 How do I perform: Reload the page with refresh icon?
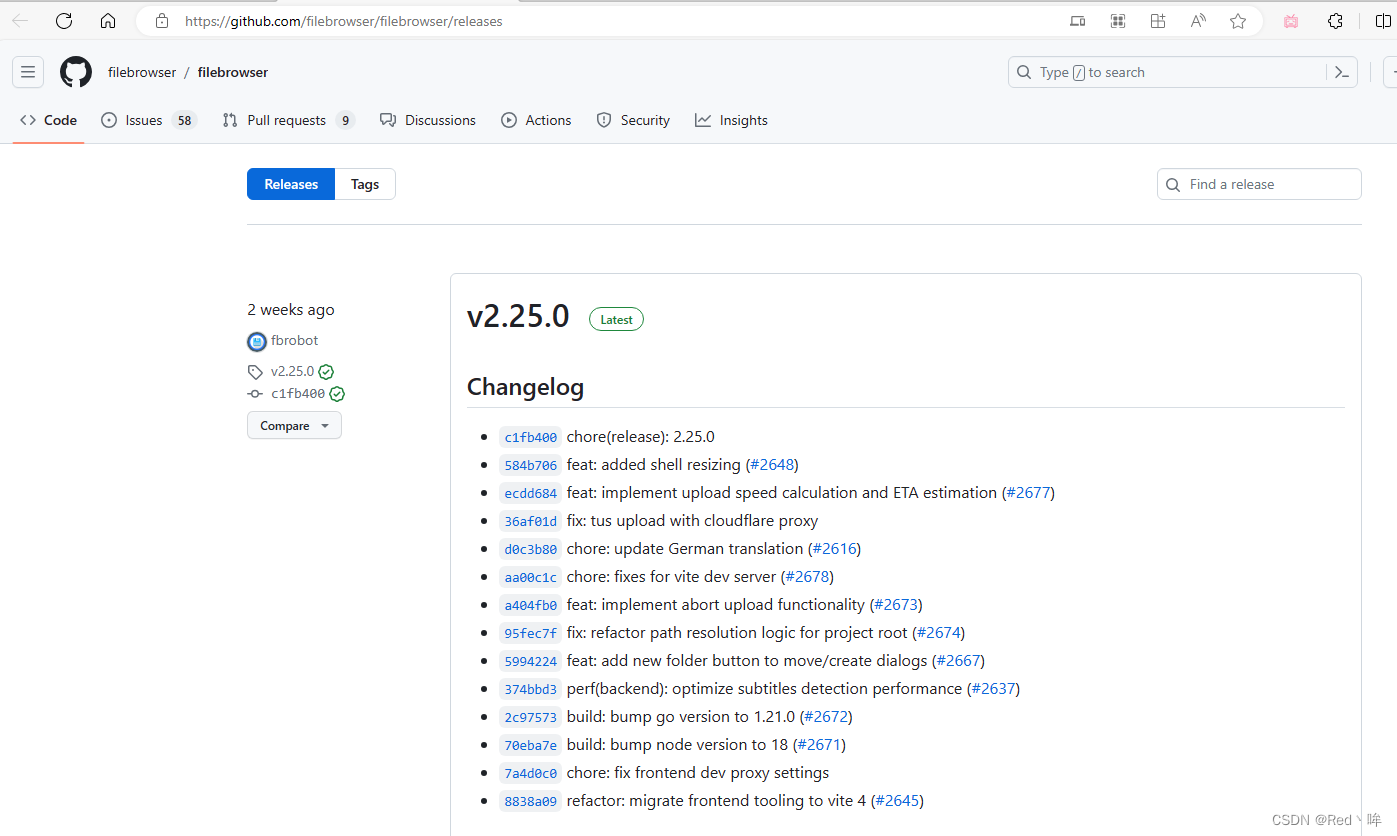coord(64,21)
